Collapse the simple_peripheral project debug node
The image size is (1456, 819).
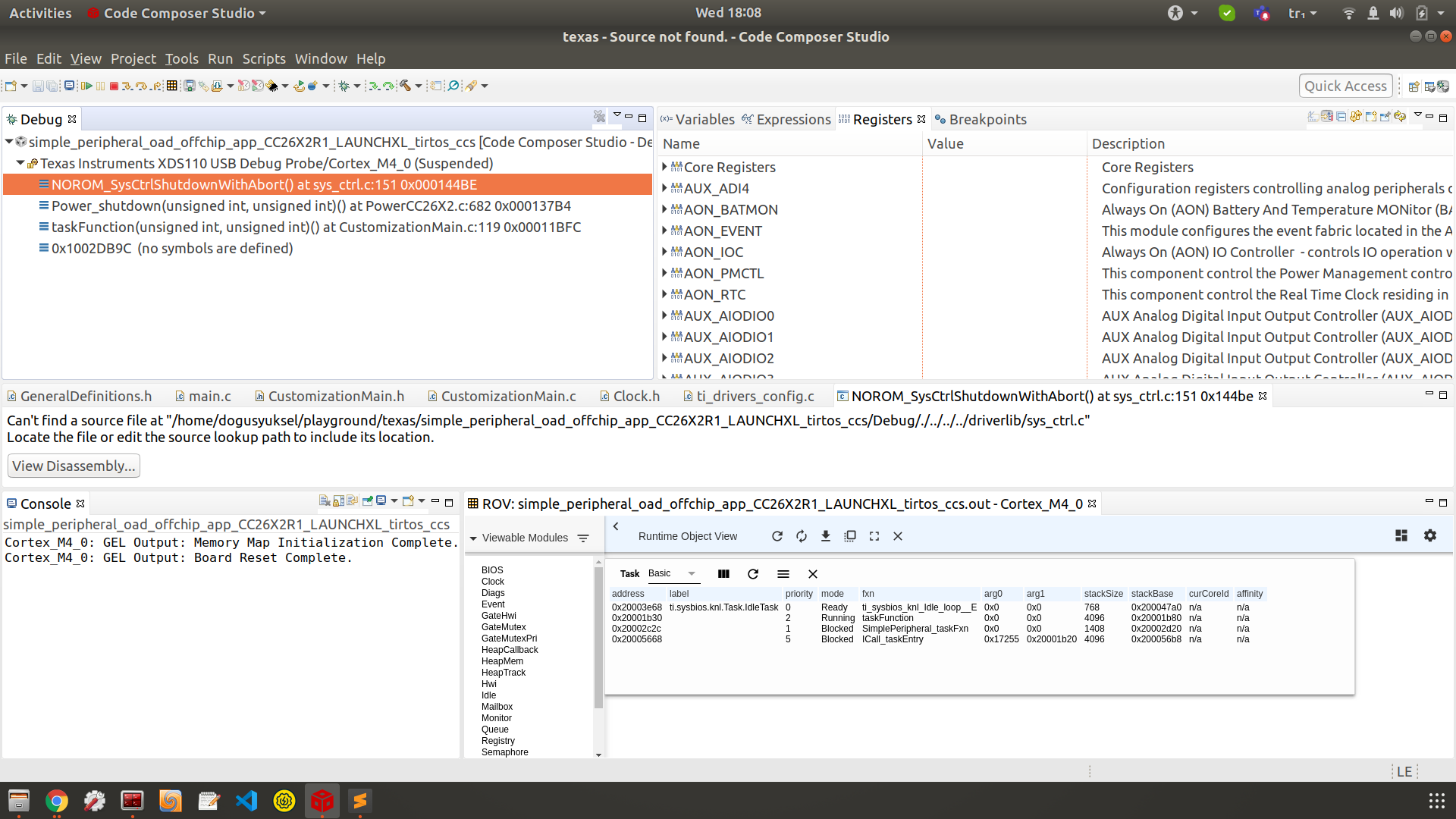click(x=9, y=142)
